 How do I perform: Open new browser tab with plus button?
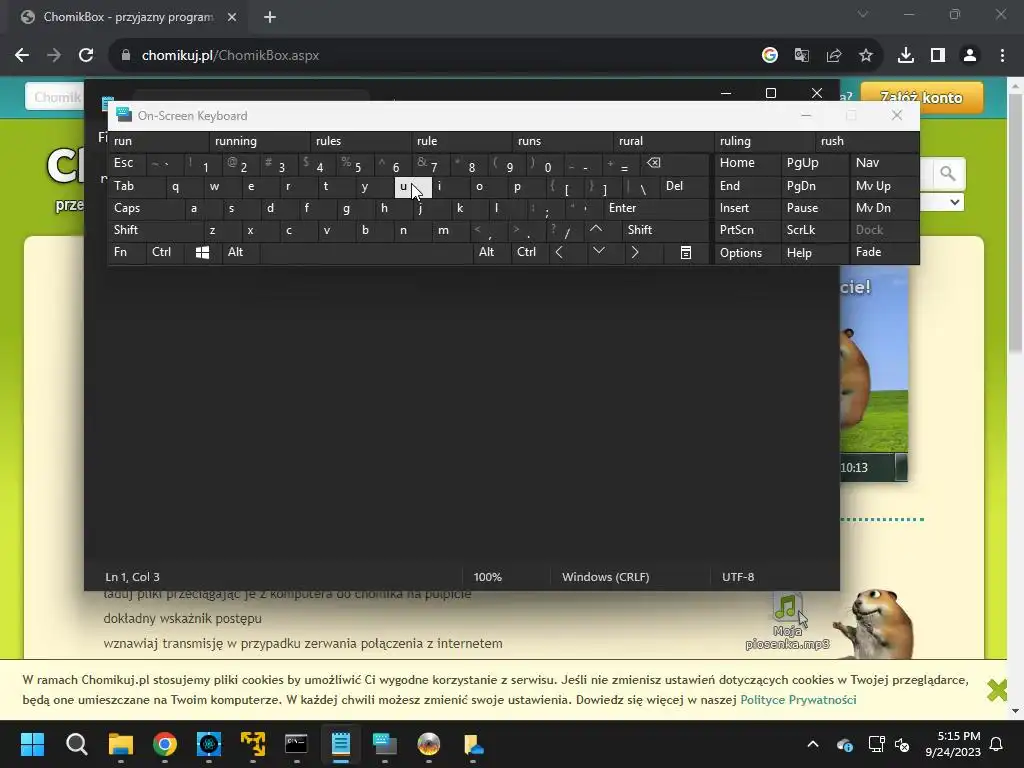(x=270, y=17)
